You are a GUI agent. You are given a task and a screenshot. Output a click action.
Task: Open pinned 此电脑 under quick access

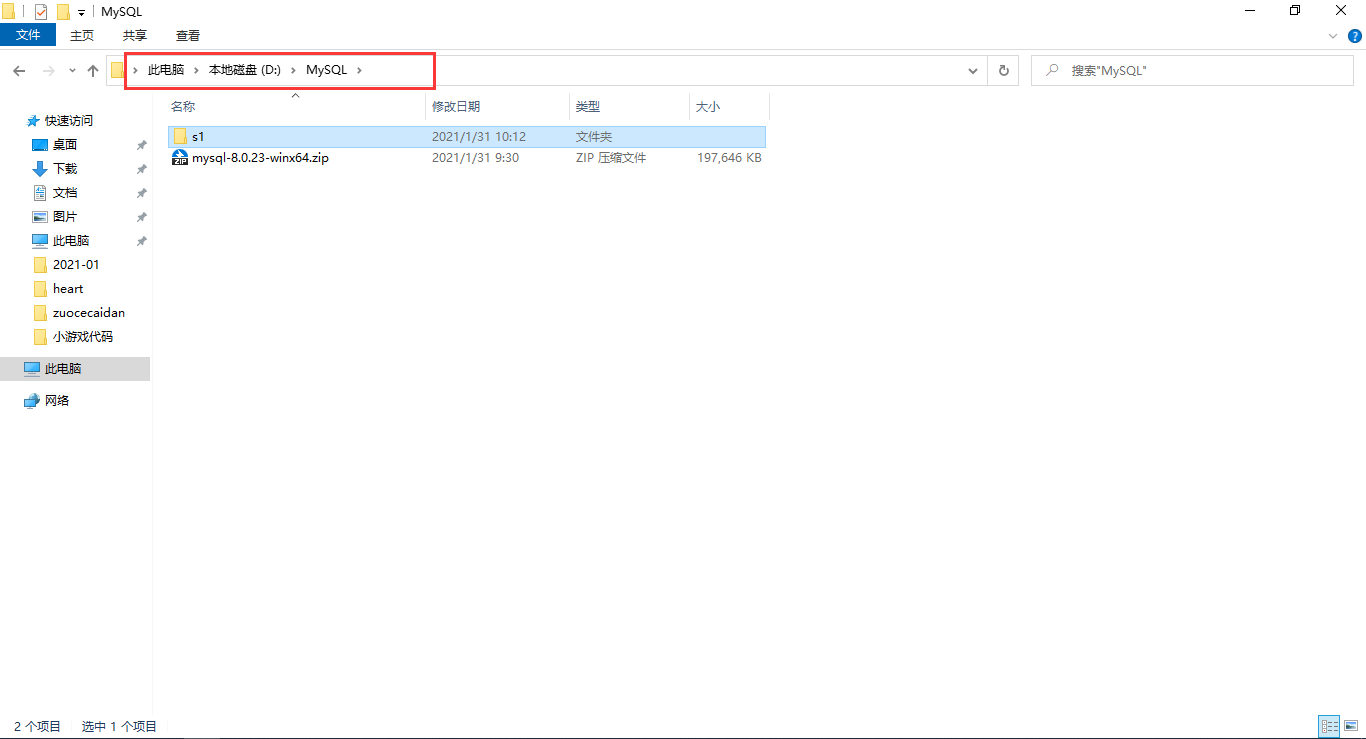coord(71,240)
